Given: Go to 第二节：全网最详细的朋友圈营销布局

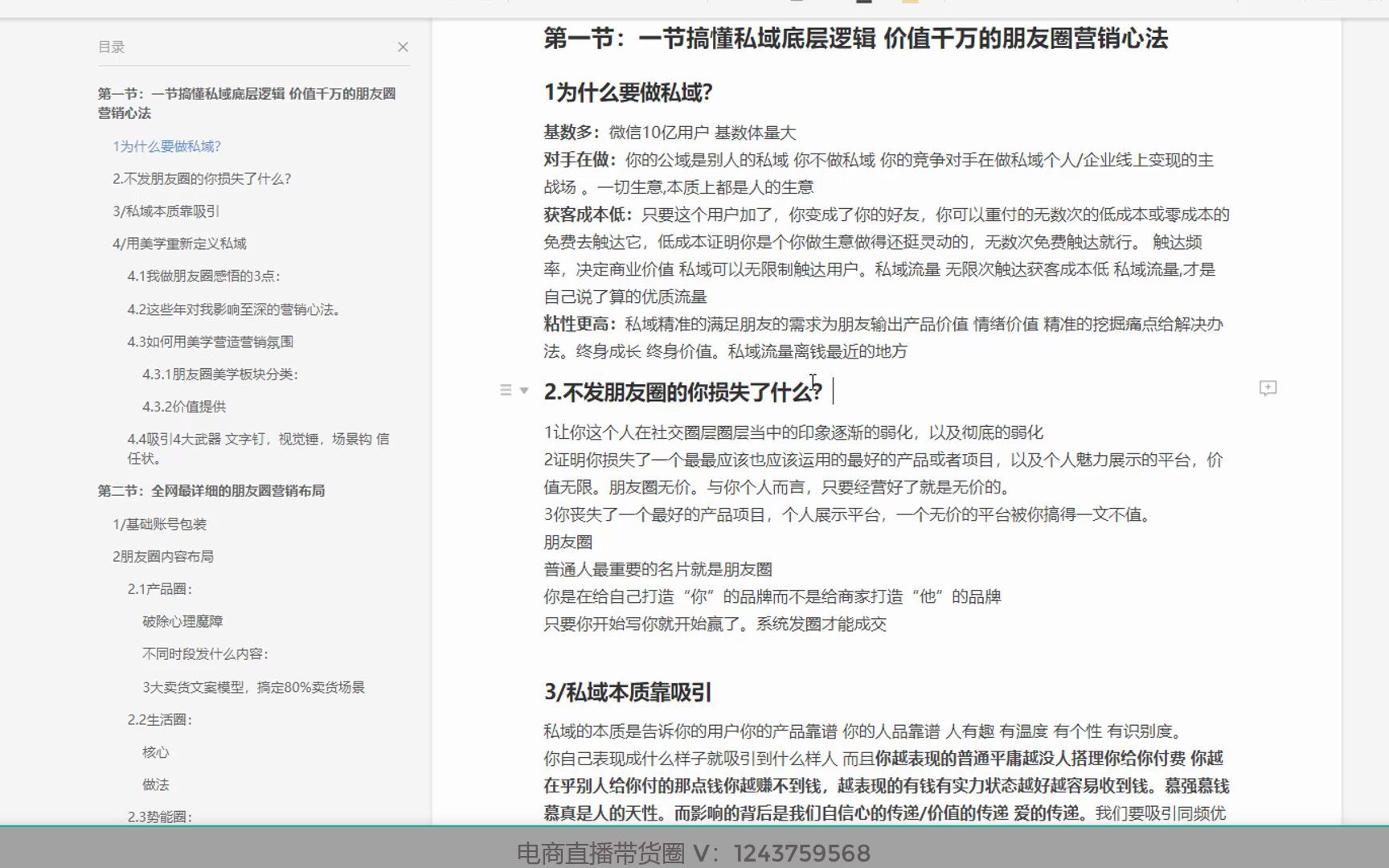Looking at the screenshot, I should pos(211,491).
